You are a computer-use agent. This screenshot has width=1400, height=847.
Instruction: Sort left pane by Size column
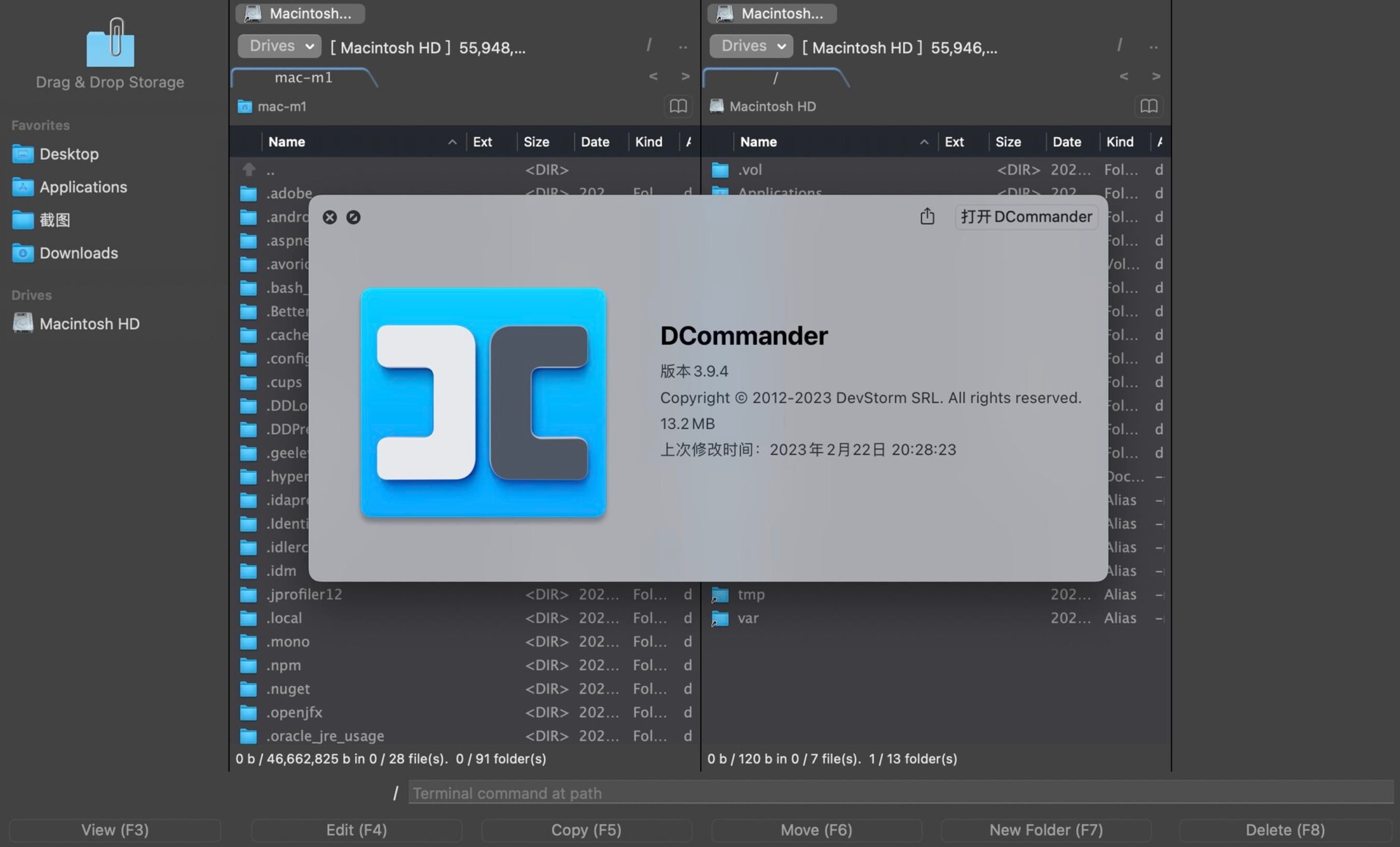pyautogui.click(x=545, y=142)
